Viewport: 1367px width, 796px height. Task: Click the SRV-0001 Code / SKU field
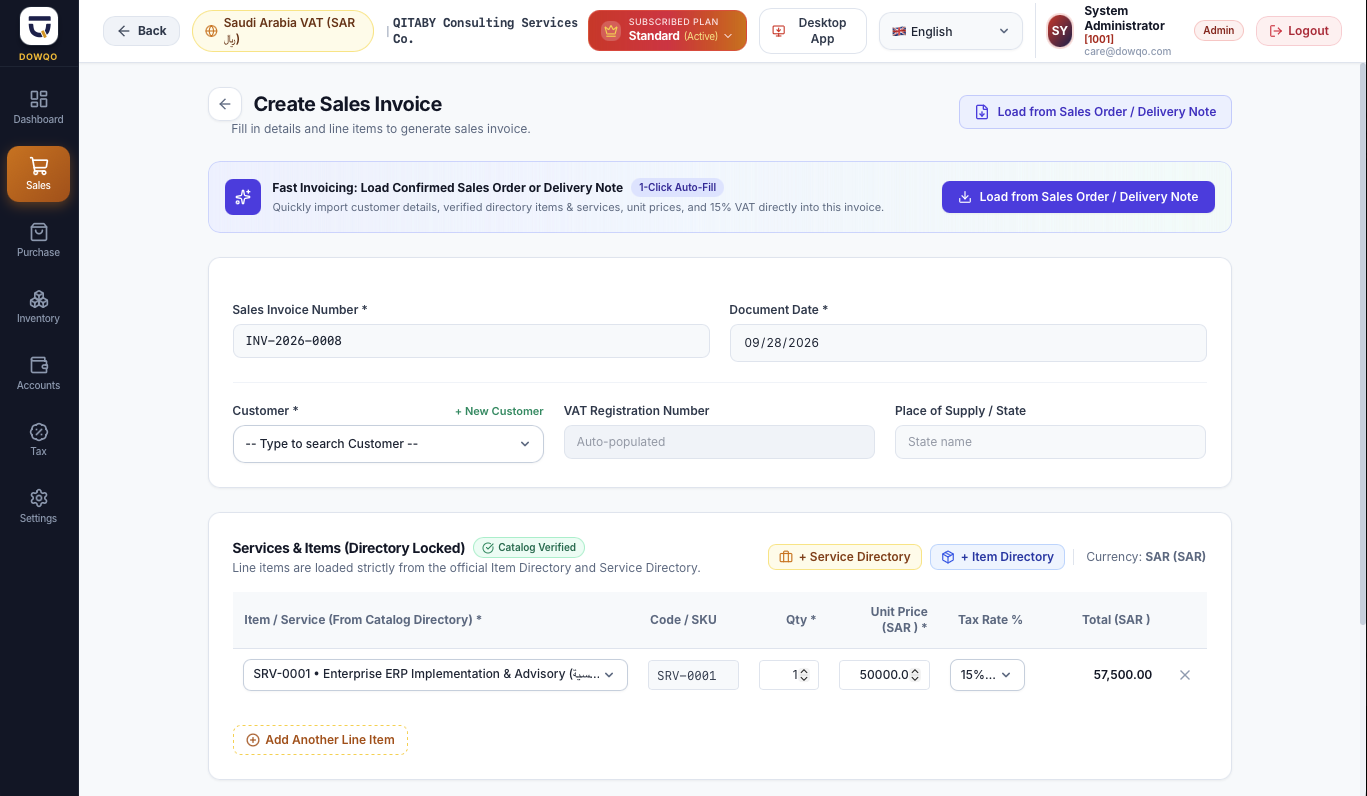tap(693, 675)
